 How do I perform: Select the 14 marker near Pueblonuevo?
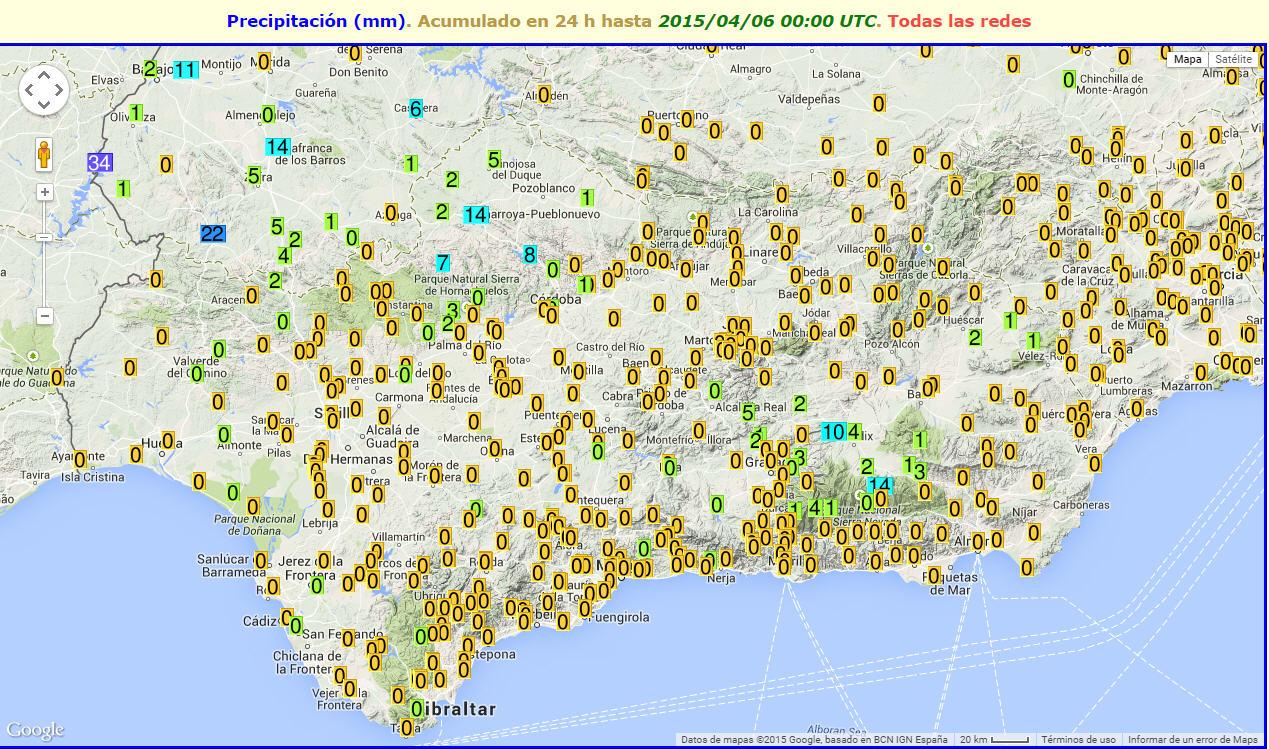476,214
